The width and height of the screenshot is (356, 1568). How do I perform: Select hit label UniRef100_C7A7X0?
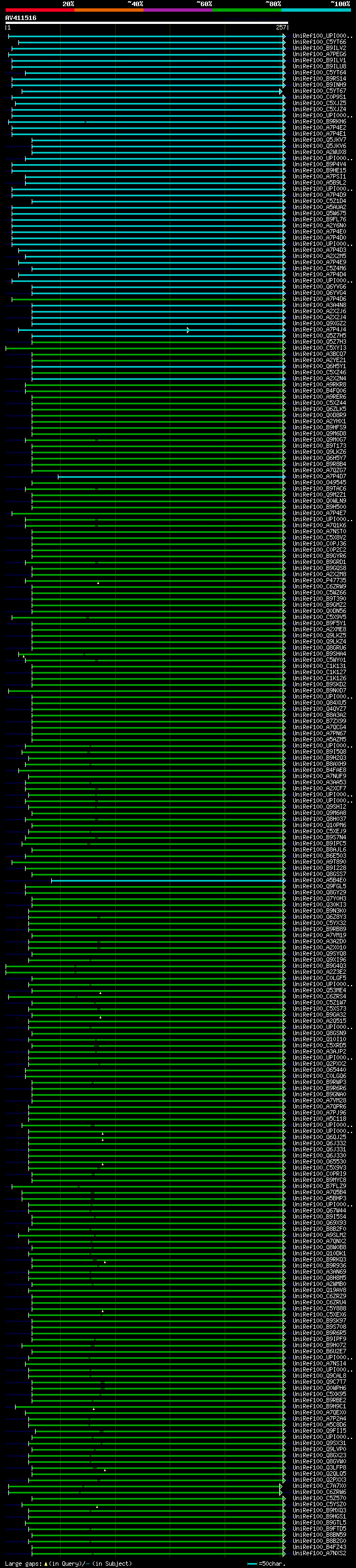pos(319,1486)
